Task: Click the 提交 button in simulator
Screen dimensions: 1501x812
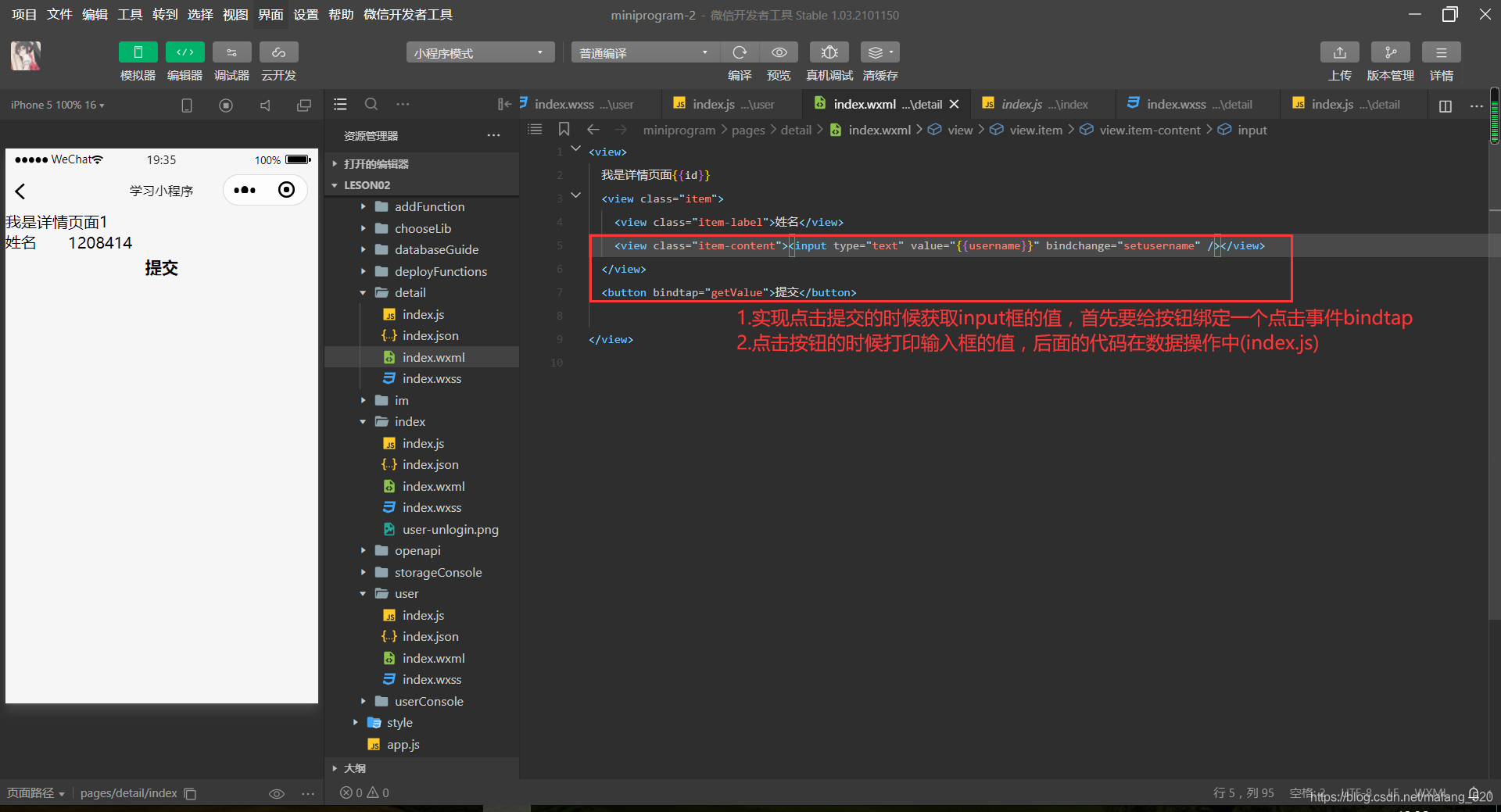Action: point(161,268)
